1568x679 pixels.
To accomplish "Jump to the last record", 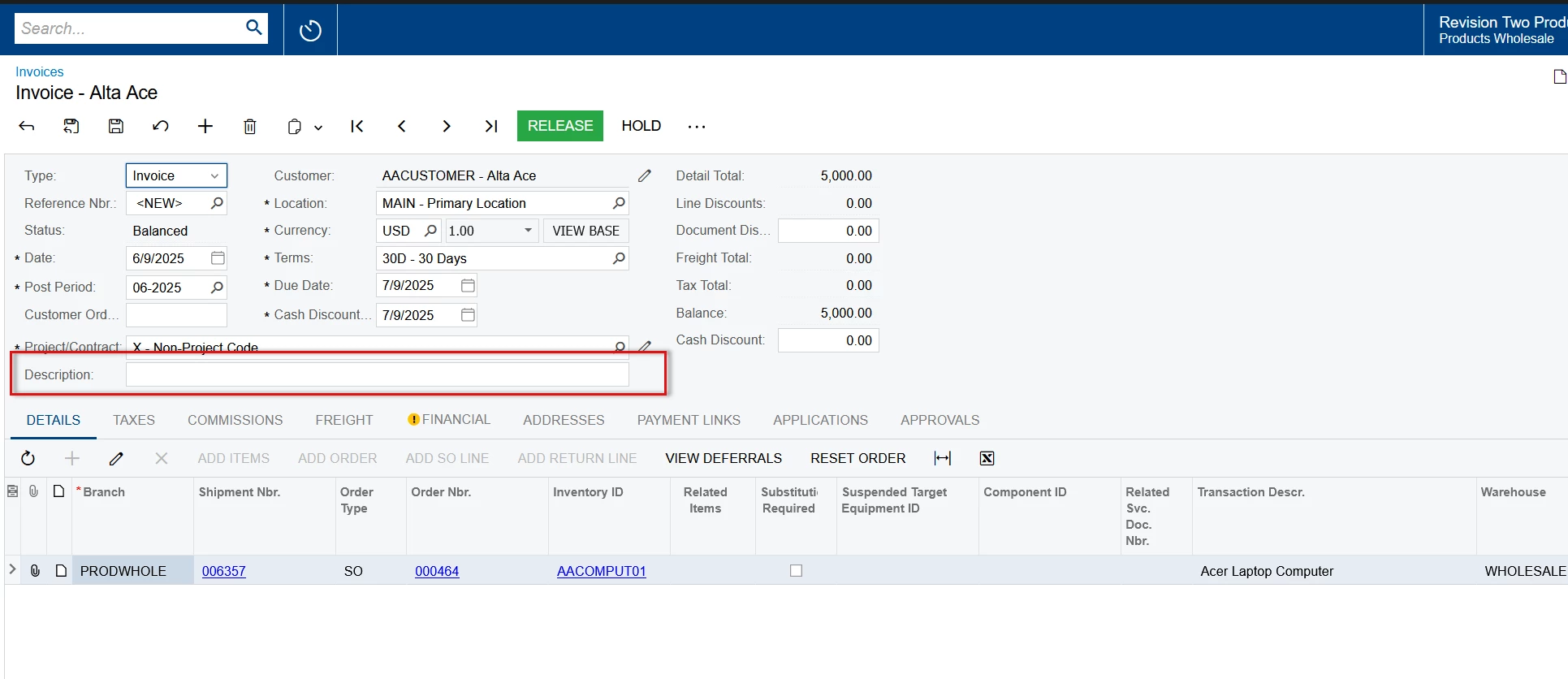I will coord(491,126).
